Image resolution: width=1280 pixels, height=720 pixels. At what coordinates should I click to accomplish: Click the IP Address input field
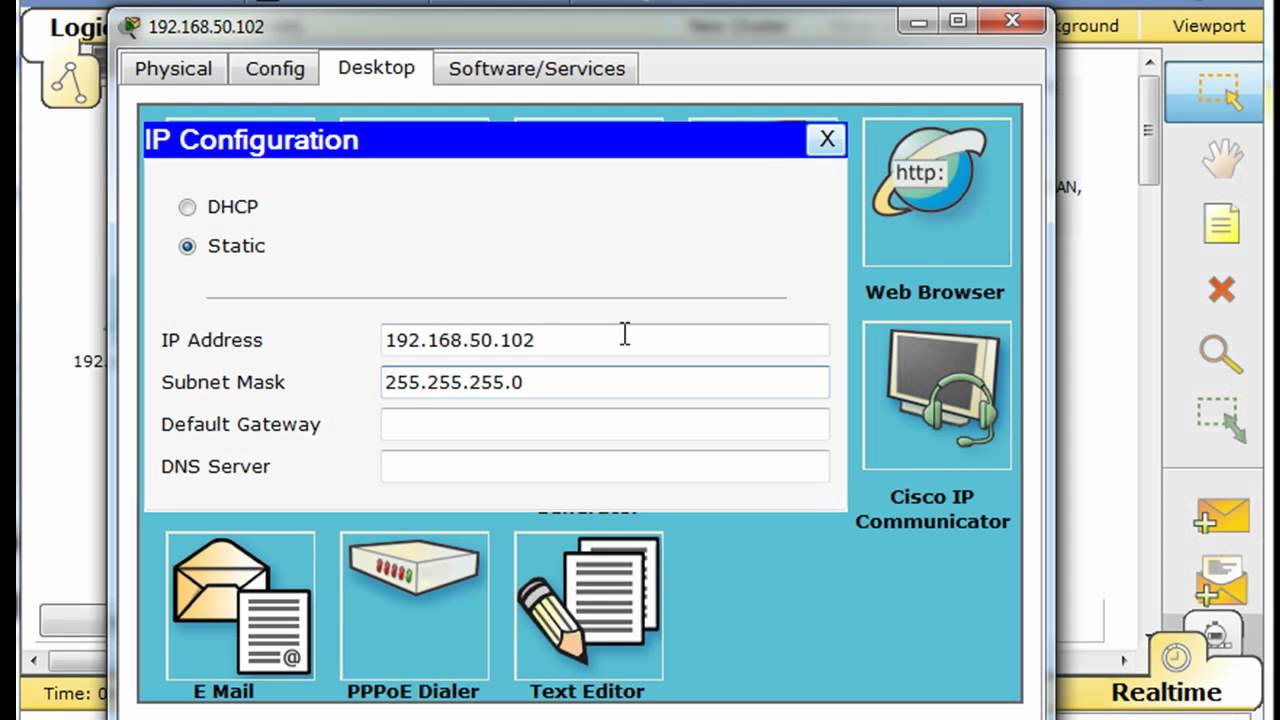click(605, 340)
